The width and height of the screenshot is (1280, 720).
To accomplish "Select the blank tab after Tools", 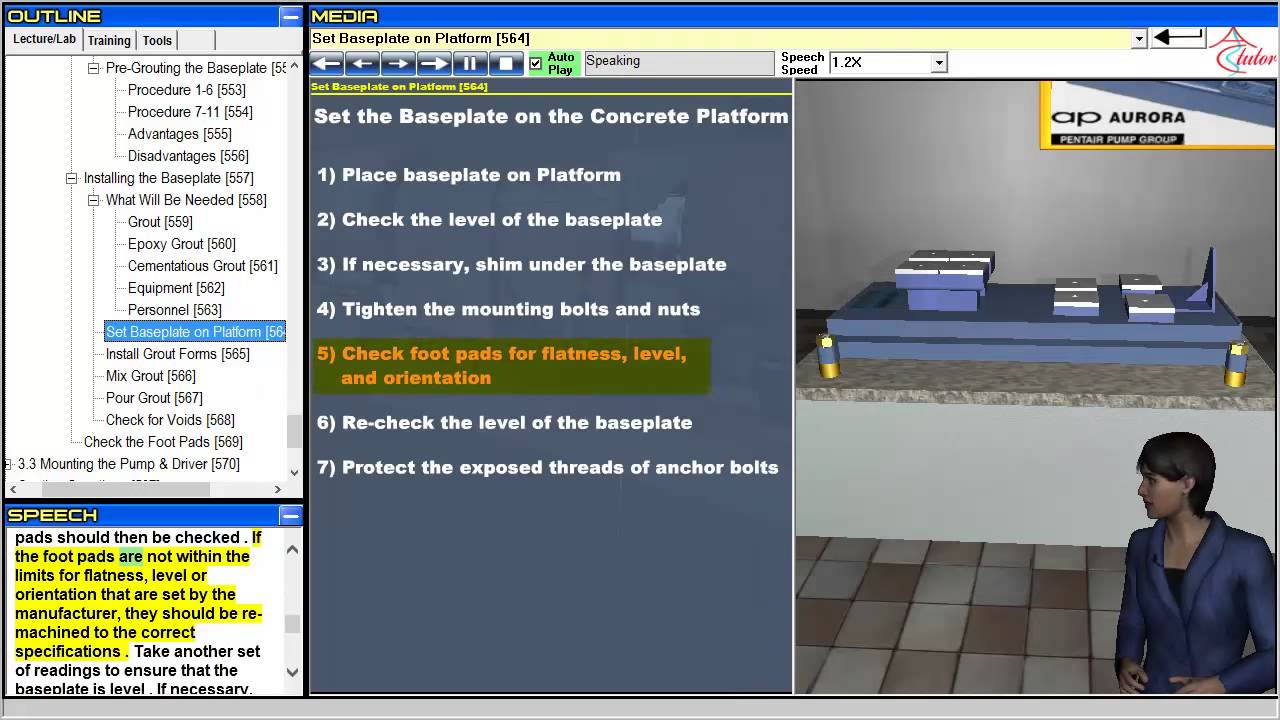I will tap(196, 41).
